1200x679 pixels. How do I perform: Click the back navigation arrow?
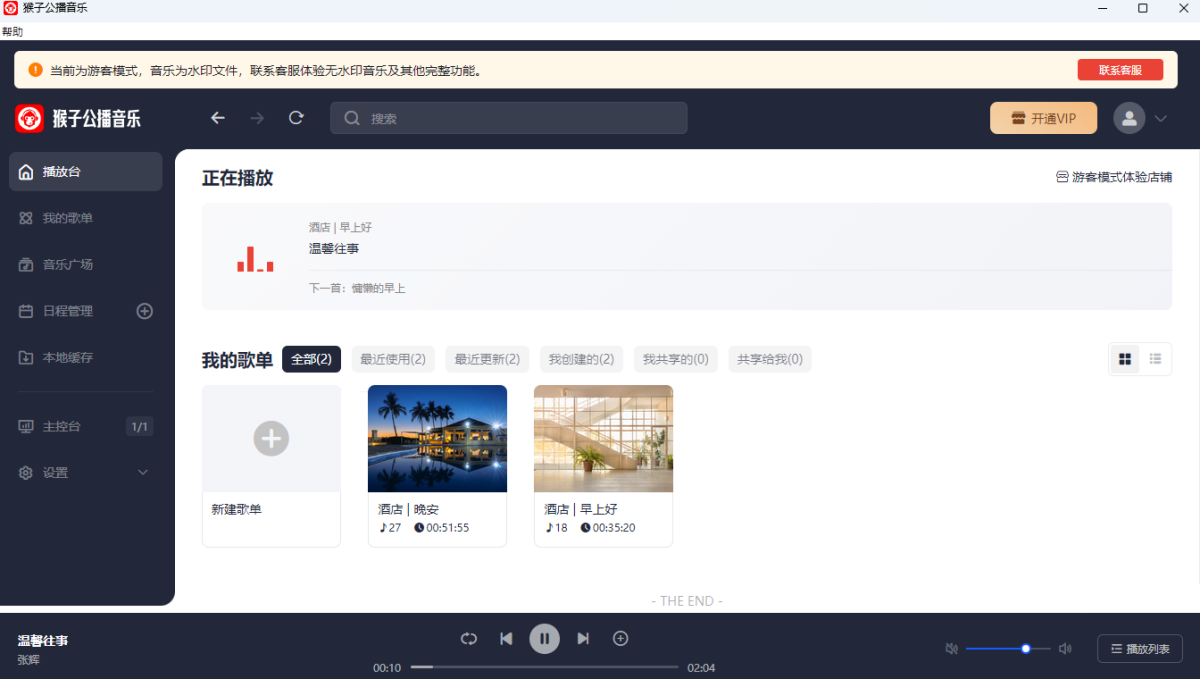[x=218, y=118]
